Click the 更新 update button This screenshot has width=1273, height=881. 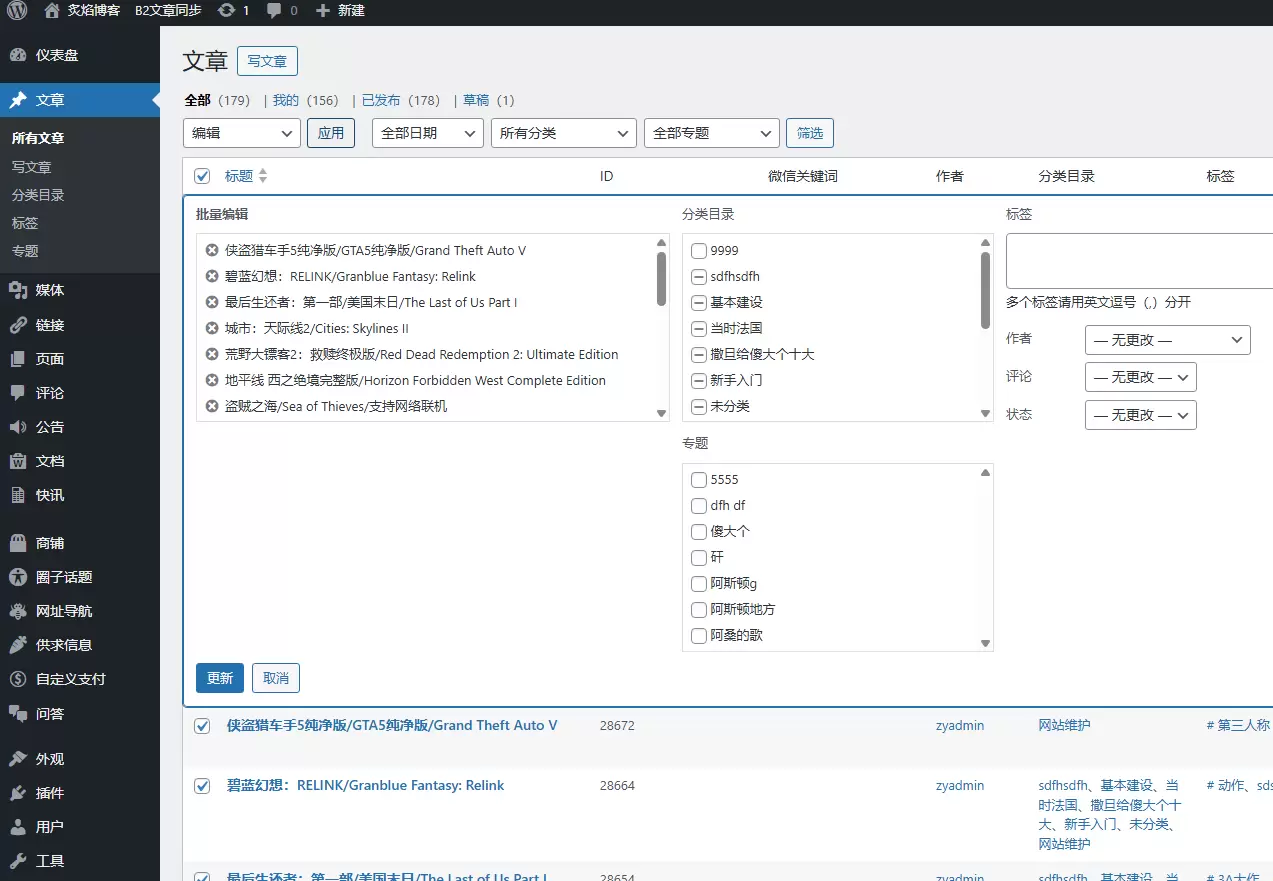coord(220,678)
